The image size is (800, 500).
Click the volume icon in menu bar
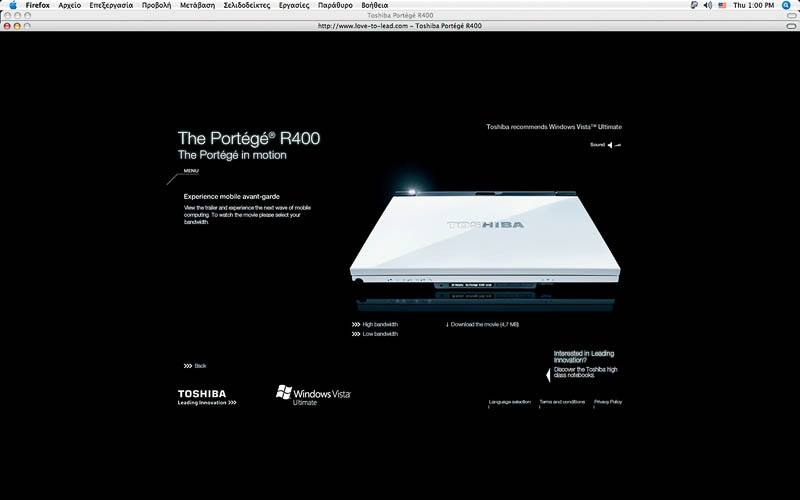(x=708, y=5)
